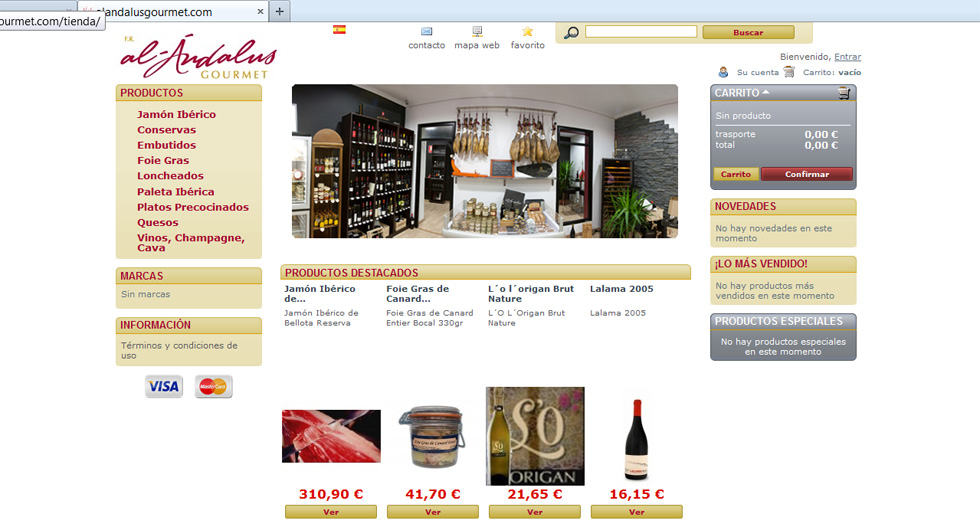Click into the search text field
Viewport: 980px width, 520px height.
(641, 31)
